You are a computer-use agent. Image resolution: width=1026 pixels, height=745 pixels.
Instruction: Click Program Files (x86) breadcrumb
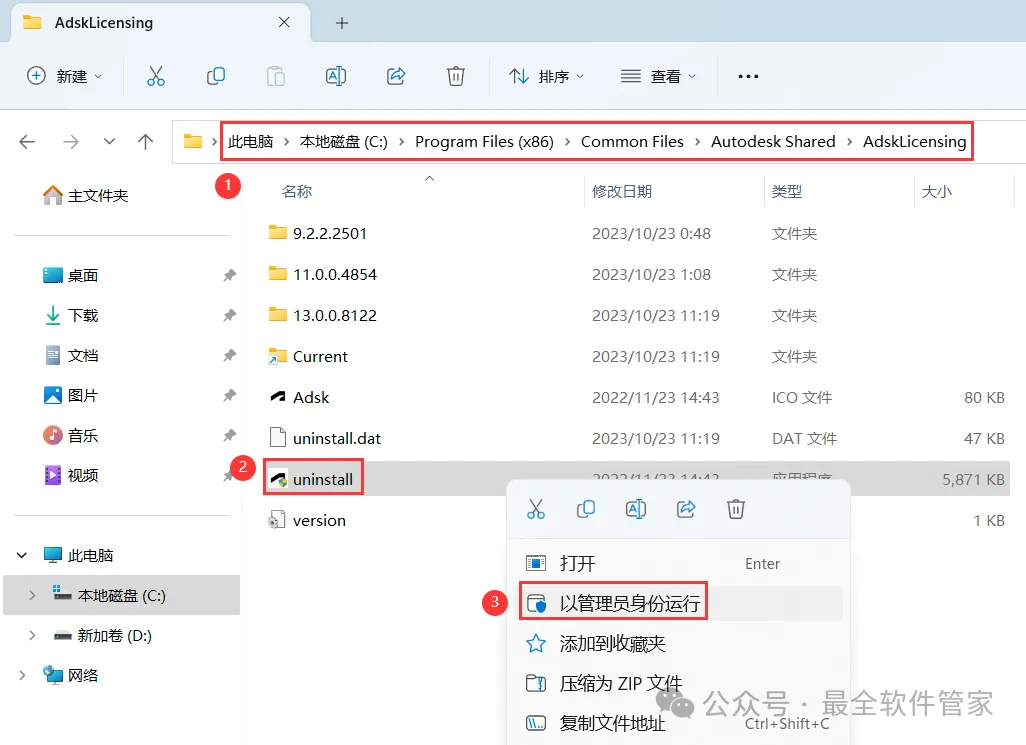[x=484, y=141]
